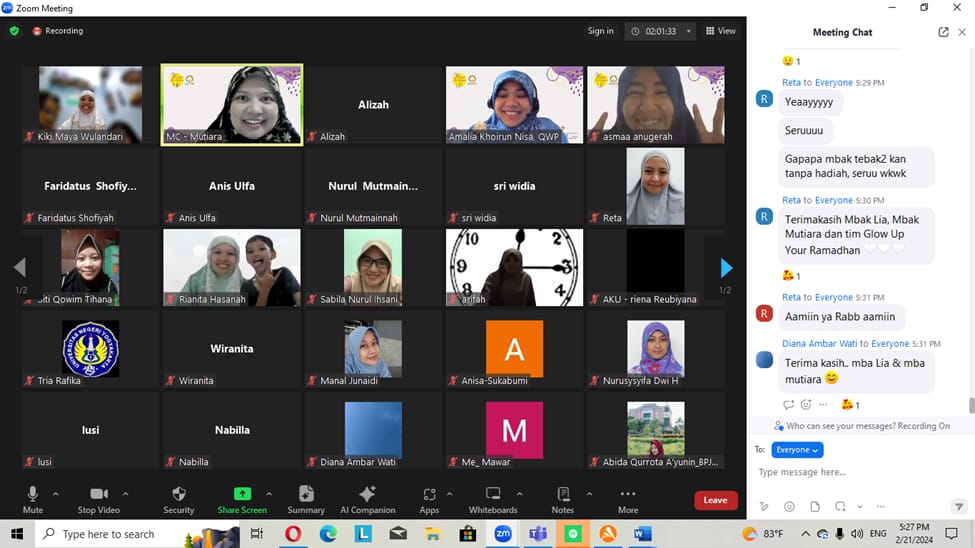
Task: Click the file attachment icon in chat
Action: (x=815, y=506)
